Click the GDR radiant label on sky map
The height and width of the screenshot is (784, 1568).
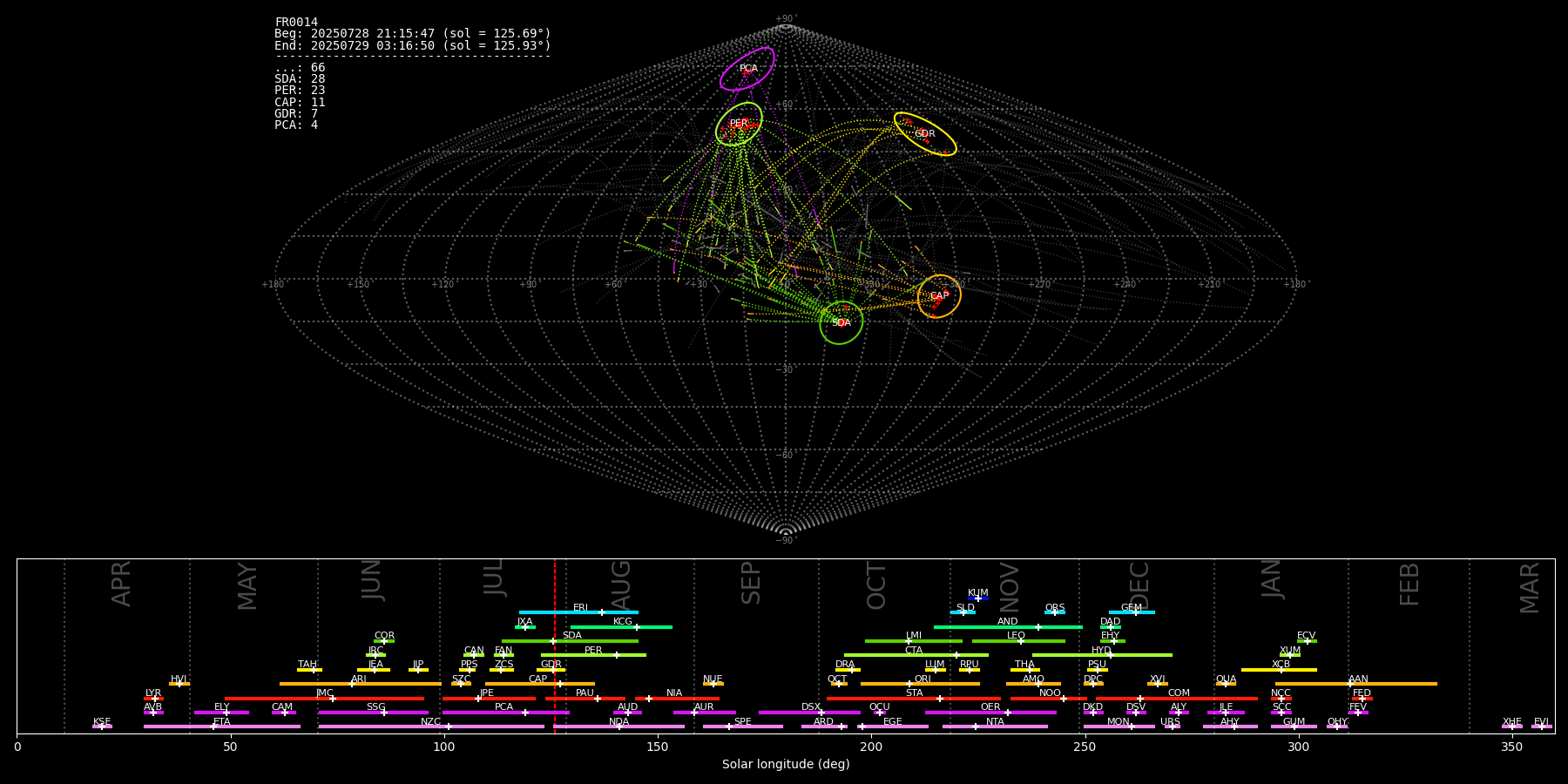point(925,134)
